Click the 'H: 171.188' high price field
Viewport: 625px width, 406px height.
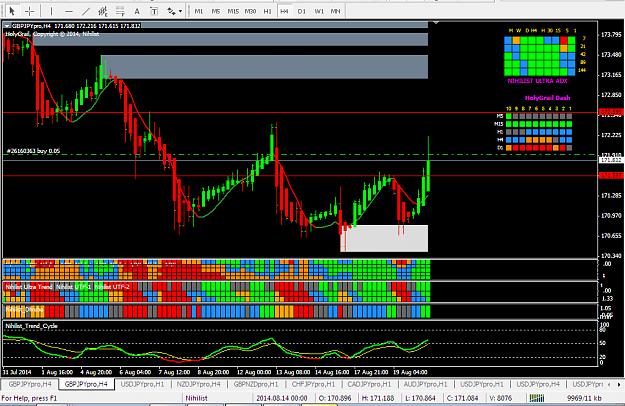(377, 398)
